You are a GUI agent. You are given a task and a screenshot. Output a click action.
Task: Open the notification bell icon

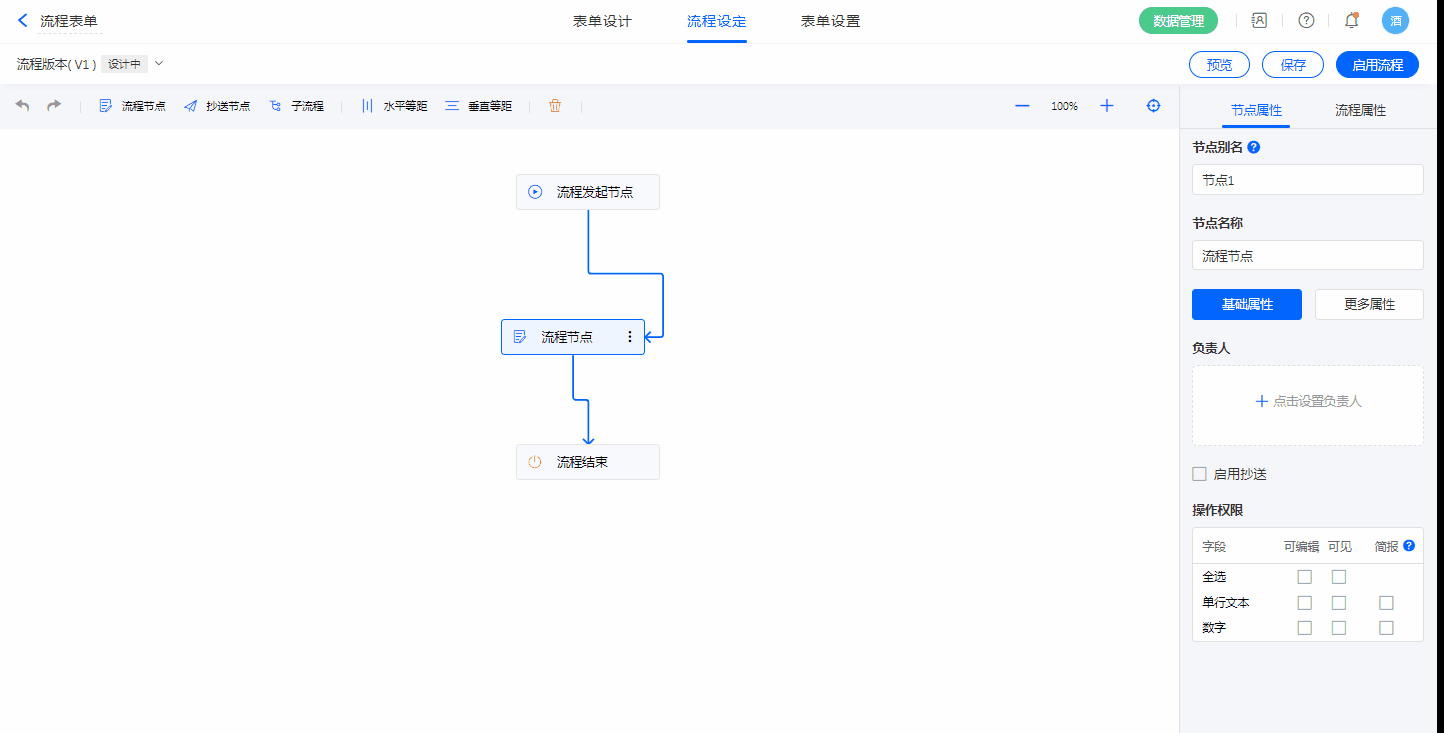(x=1351, y=20)
